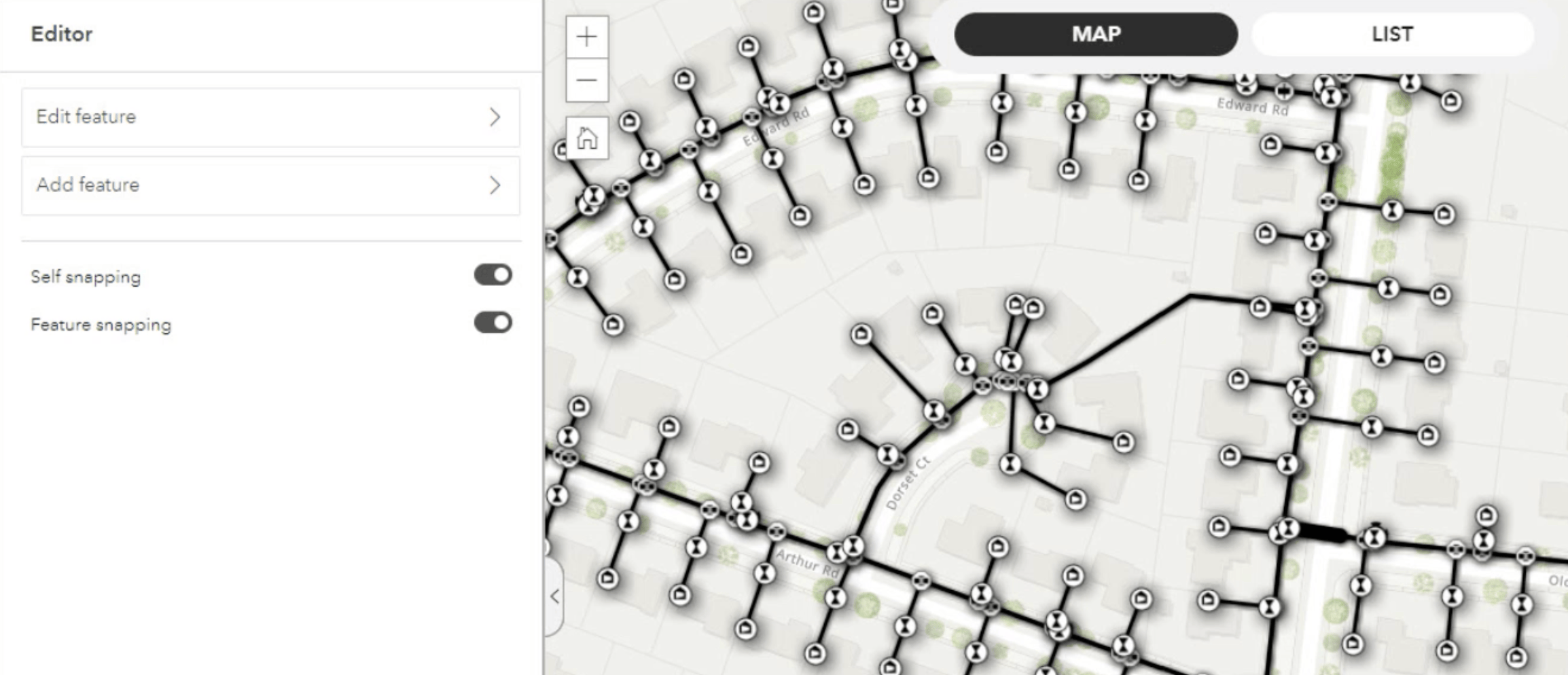Zoom out using the minus icon
Image resolution: width=1568 pixels, height=675 pixels.
coord(586,79)
